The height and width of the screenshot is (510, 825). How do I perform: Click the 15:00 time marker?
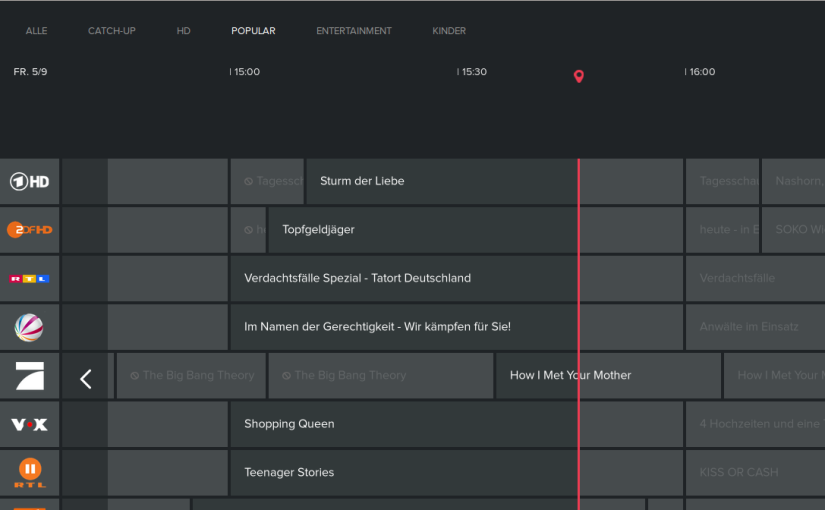click(245, 72)
